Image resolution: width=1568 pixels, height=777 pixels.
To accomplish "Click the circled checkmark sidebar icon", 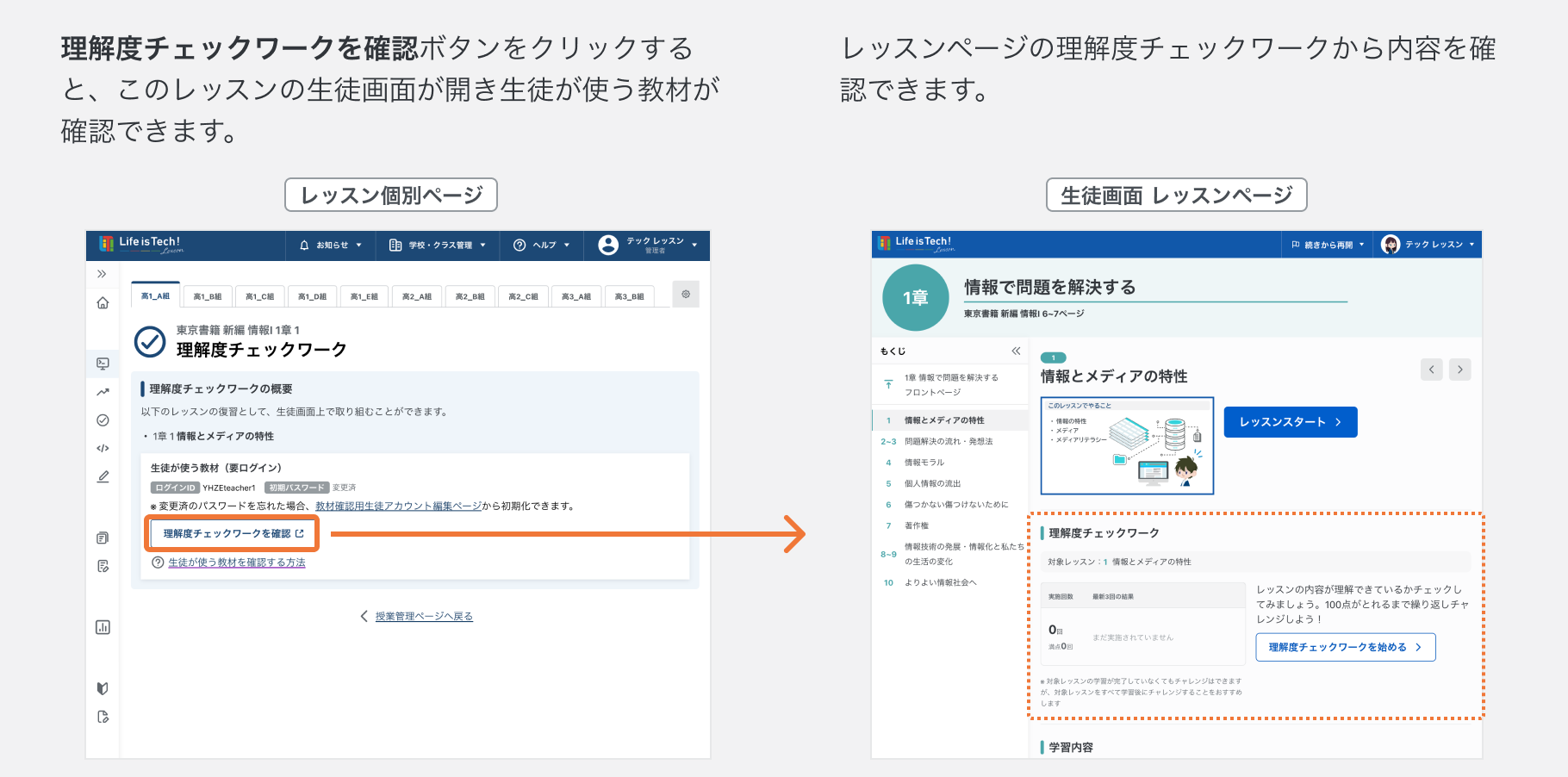I will 103,420.
